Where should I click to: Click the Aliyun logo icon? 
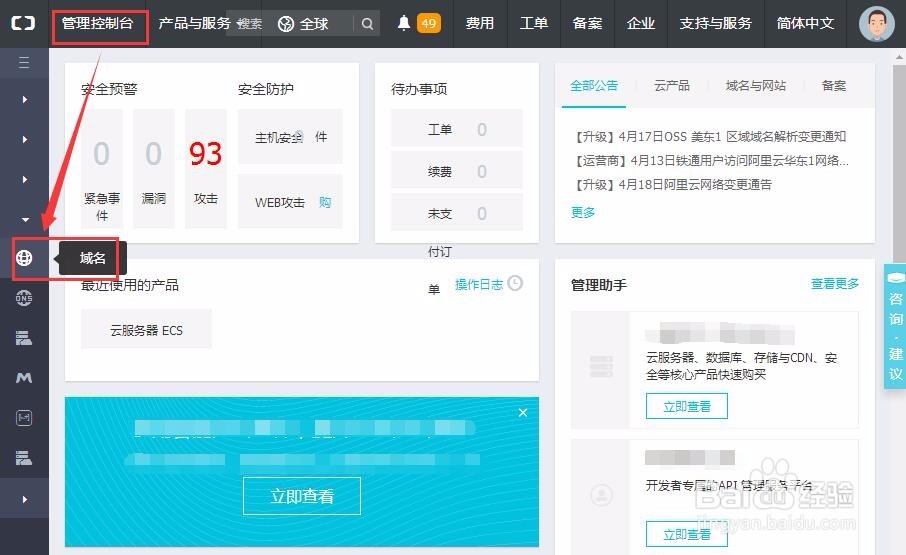pos(23,23)
